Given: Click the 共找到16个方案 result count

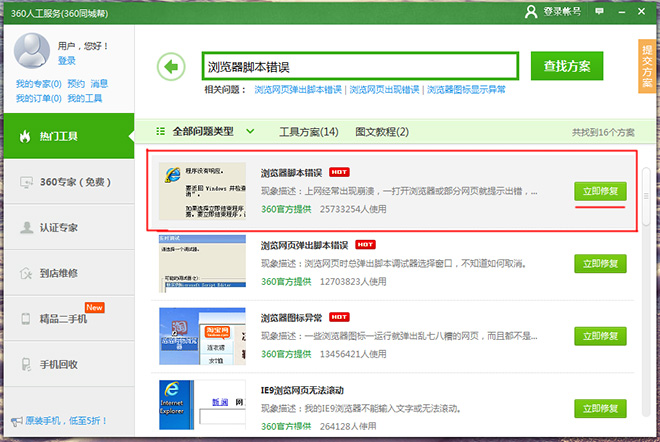Looking at the screenshot, I should pyautogui.click(x=603, y=132).
